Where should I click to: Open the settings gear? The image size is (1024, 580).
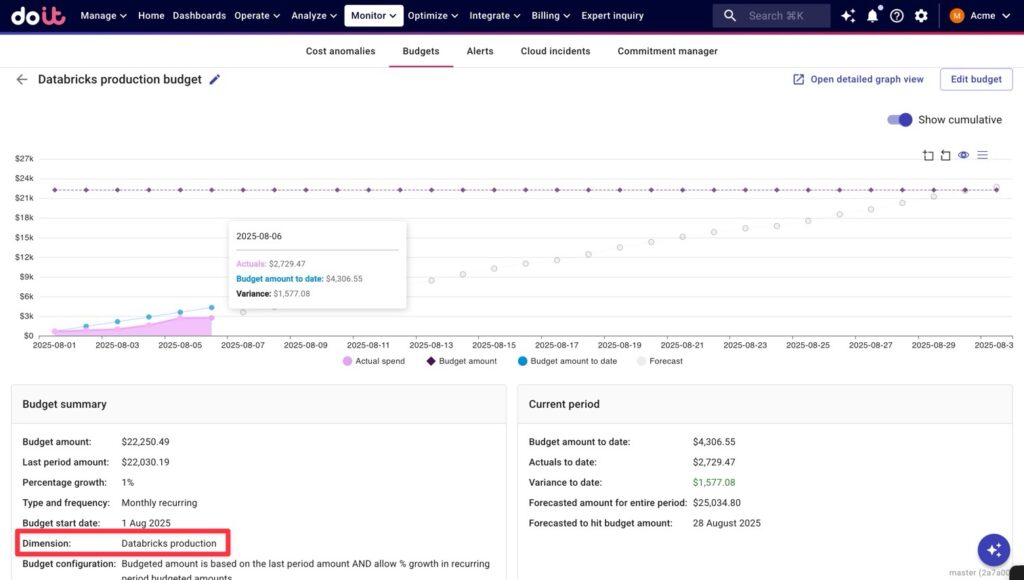[921, 16]
